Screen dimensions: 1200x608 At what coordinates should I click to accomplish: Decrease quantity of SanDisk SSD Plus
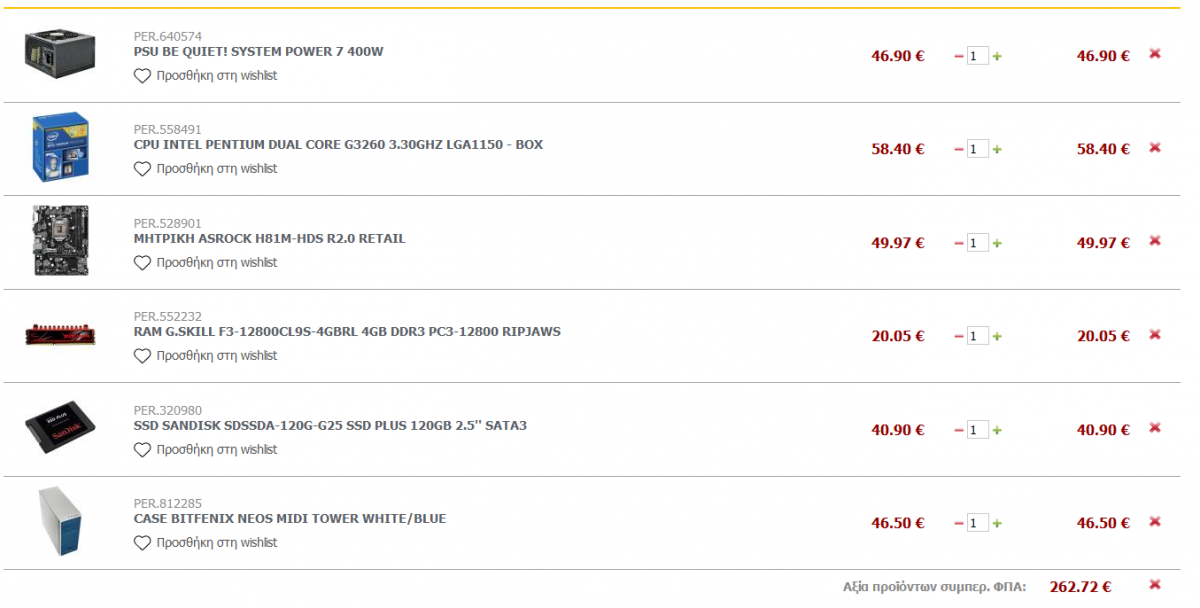[x=959, y=430]
